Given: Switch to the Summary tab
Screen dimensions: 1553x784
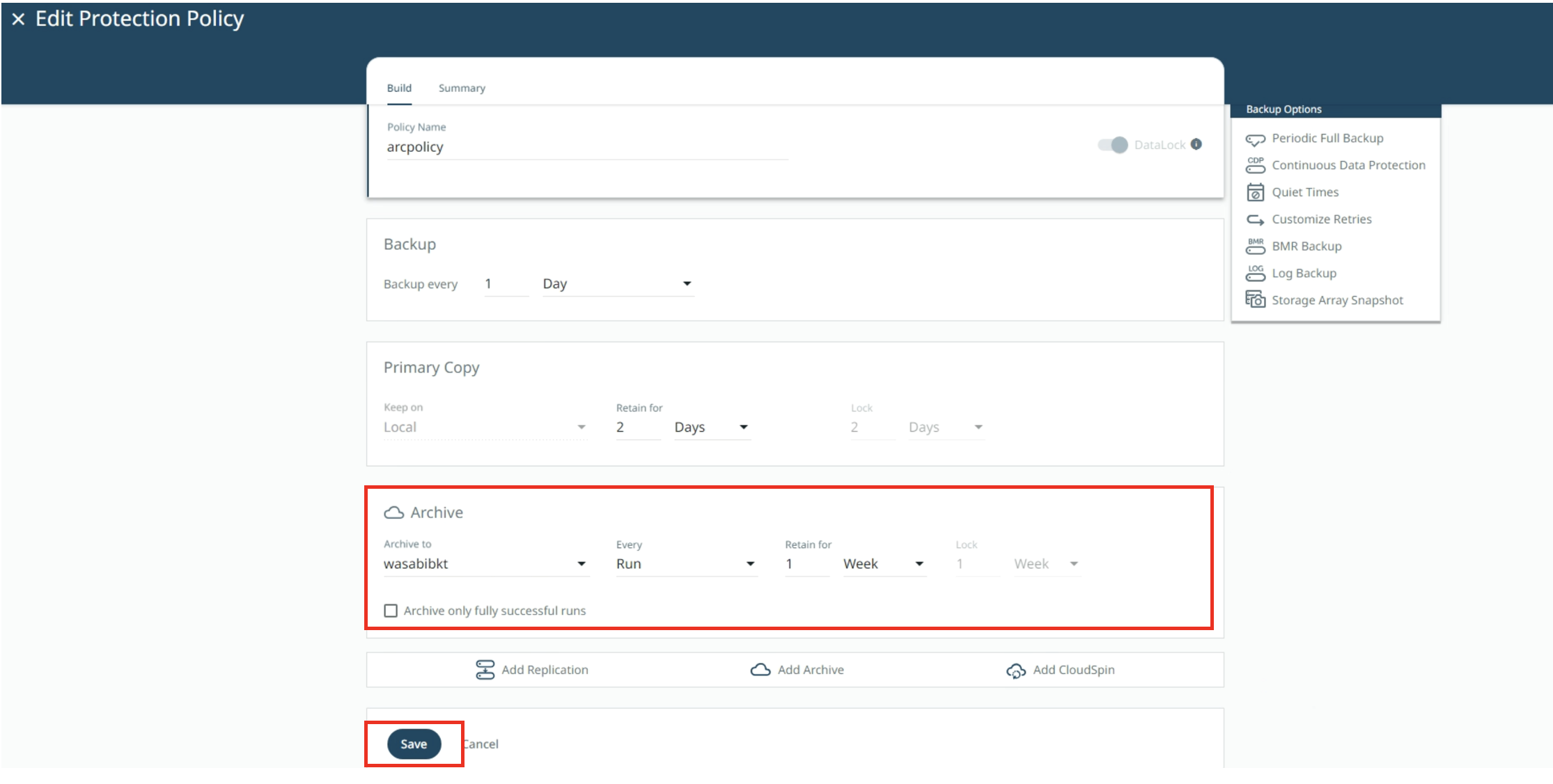Looking at the screenshot, I should point(462,88).
